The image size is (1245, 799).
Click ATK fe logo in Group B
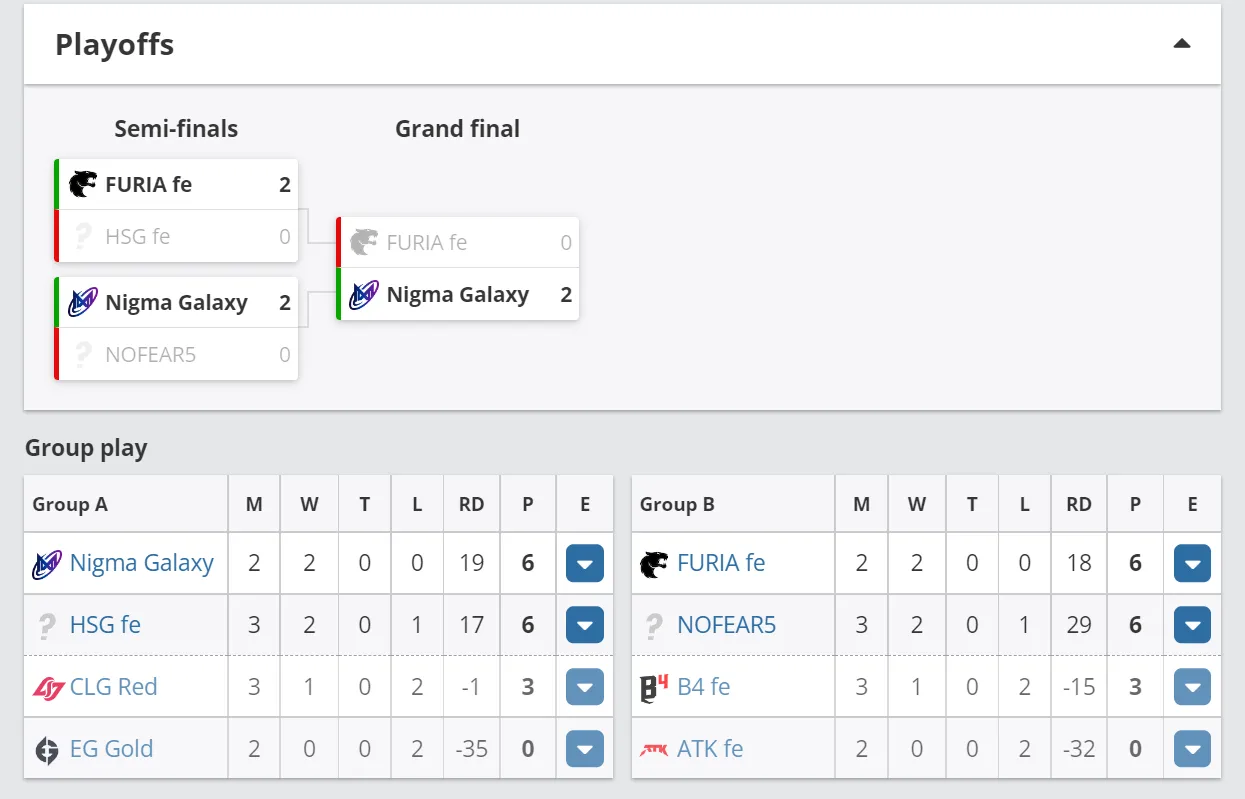pyautogui.click(x=654, y=749)
